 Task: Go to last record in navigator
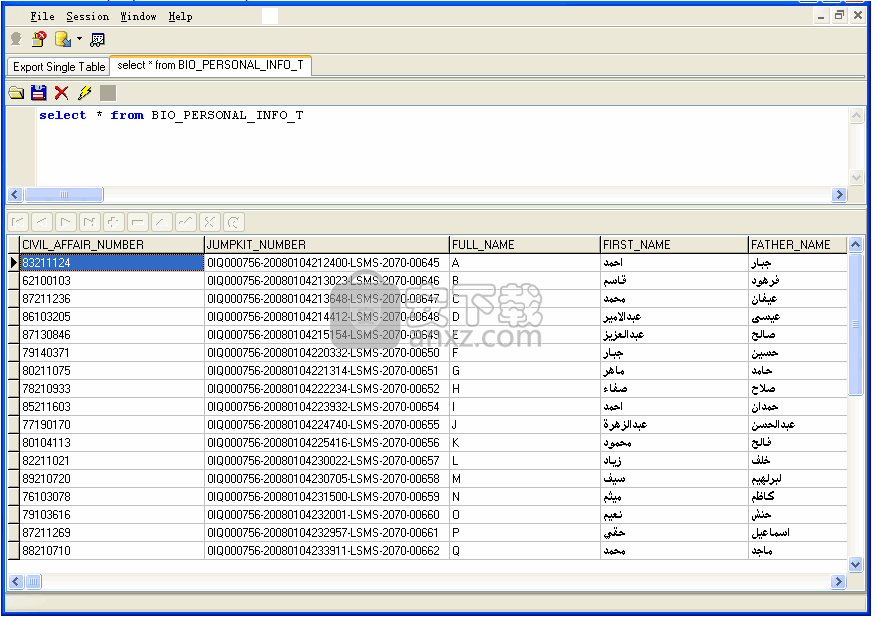pyautogui.click(x=90, y=222)
